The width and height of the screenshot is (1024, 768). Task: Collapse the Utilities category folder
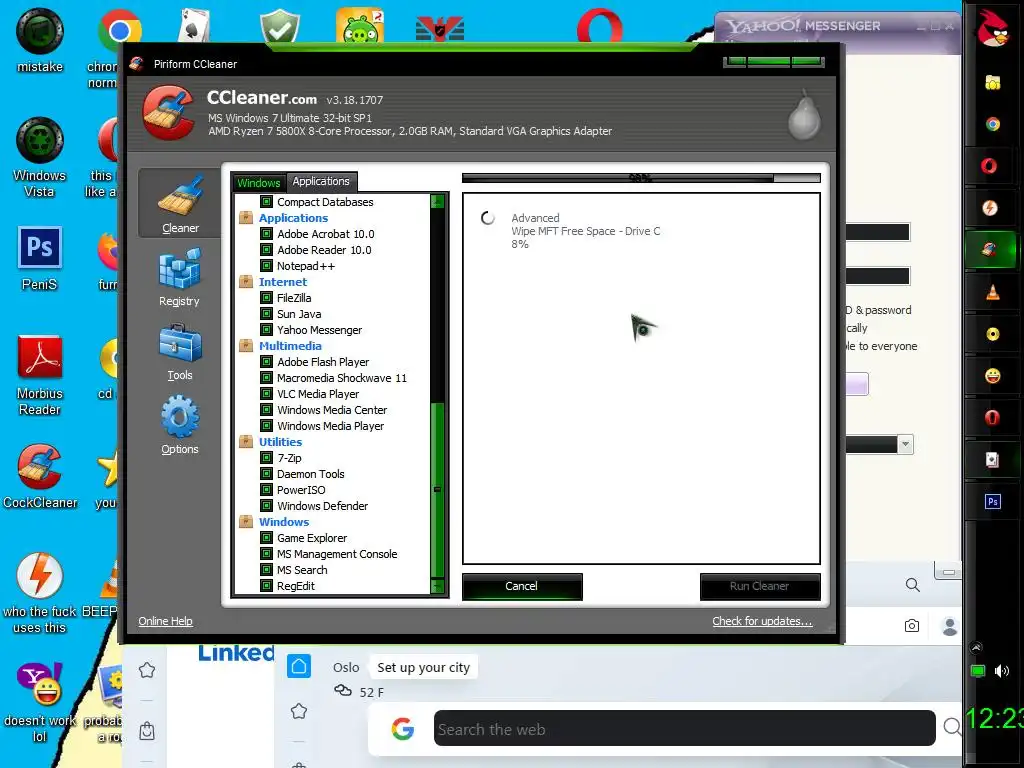click(246, 441)
